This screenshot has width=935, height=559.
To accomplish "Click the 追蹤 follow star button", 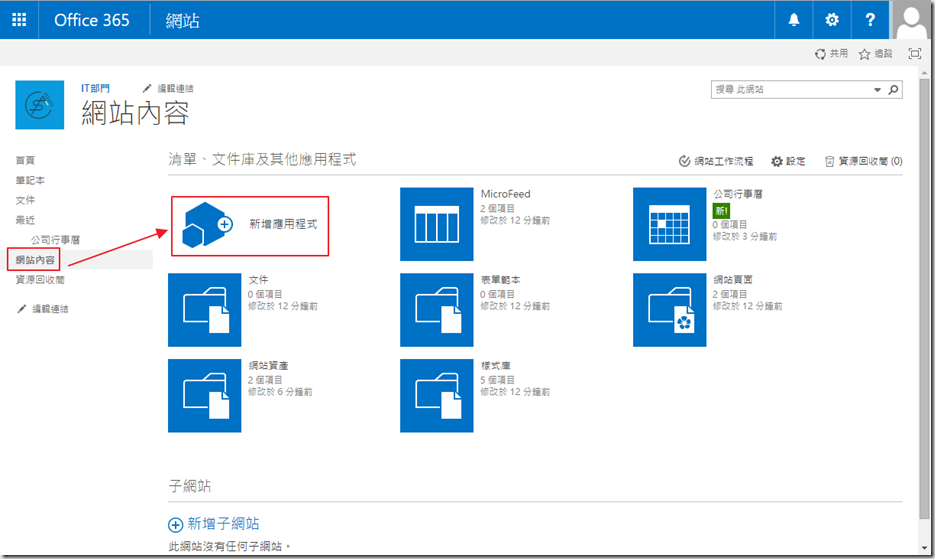I will (875, 54).
